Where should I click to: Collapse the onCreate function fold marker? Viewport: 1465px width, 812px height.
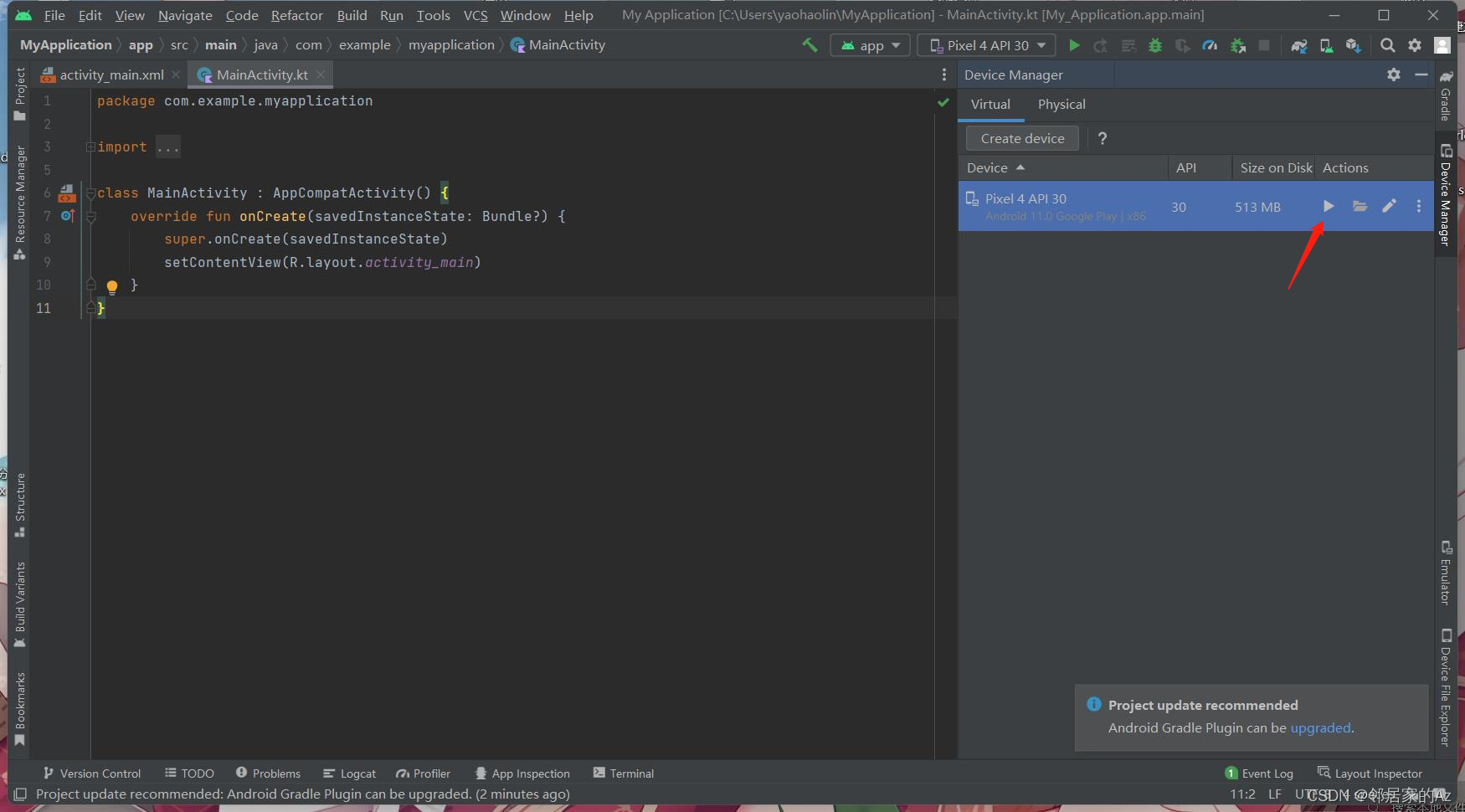point(90,217)
